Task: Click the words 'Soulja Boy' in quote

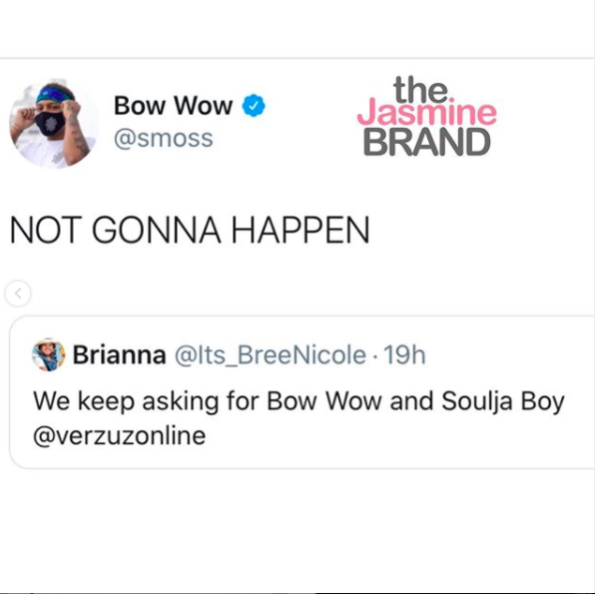Action: (503, 402)
